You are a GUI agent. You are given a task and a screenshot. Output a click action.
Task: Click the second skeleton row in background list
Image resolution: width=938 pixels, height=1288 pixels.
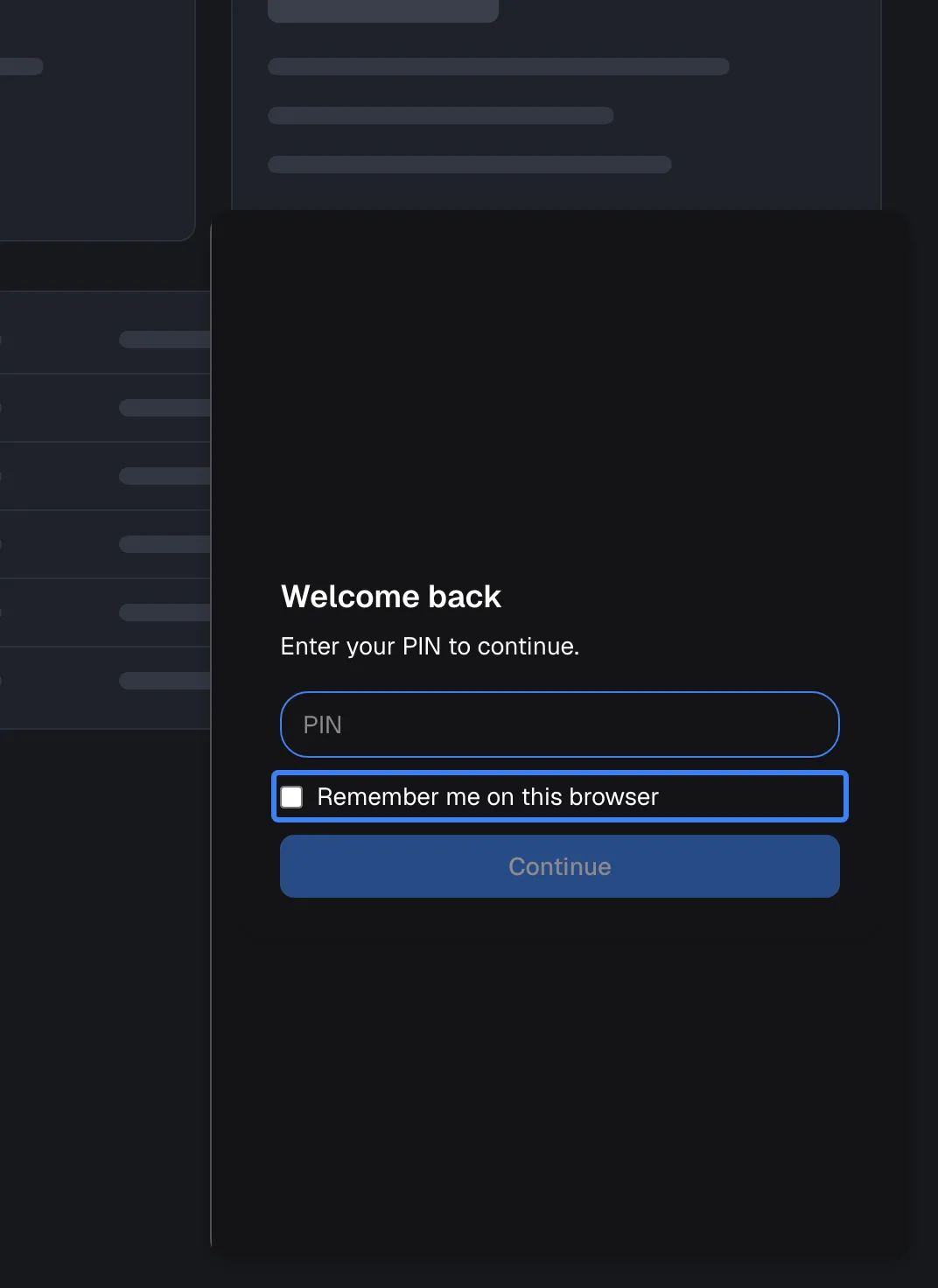(x=105, y=408)
